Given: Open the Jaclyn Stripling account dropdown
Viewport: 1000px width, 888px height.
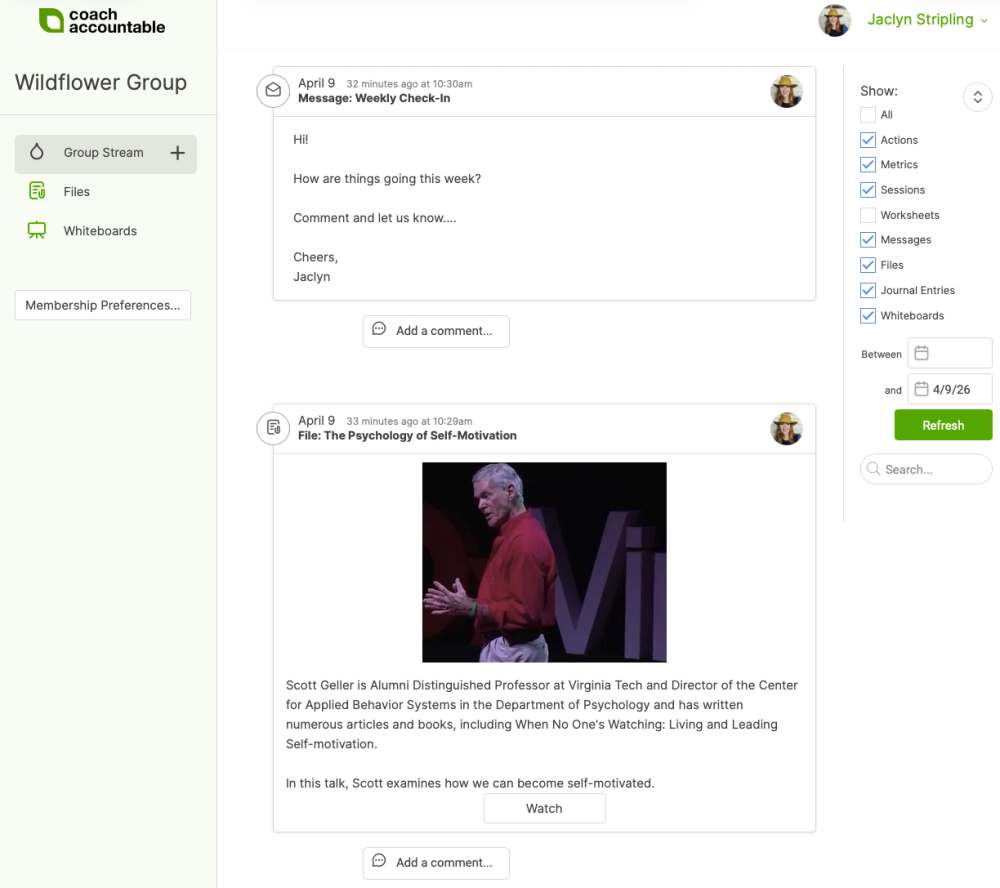Looking at the screenshot, I should pyautogui.click(x=927, y=20).
